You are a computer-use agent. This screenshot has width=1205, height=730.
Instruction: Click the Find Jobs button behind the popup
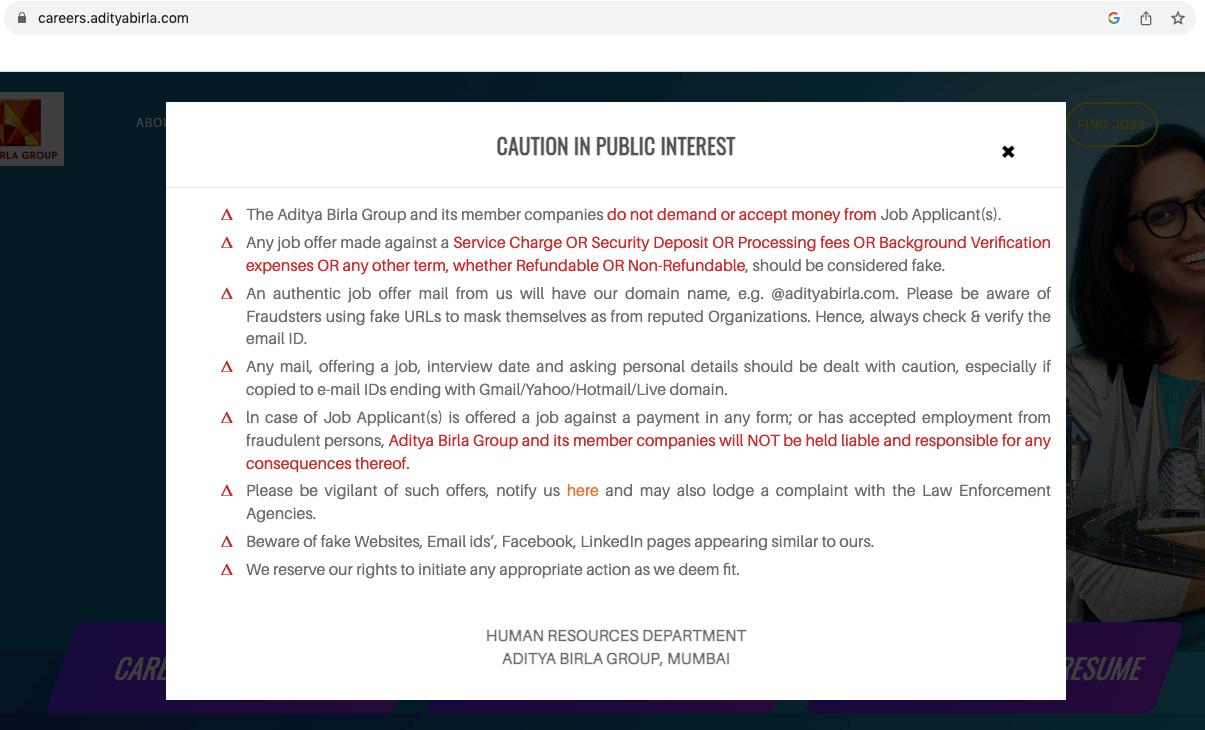pyautogui.click(x=1112, y=125)
